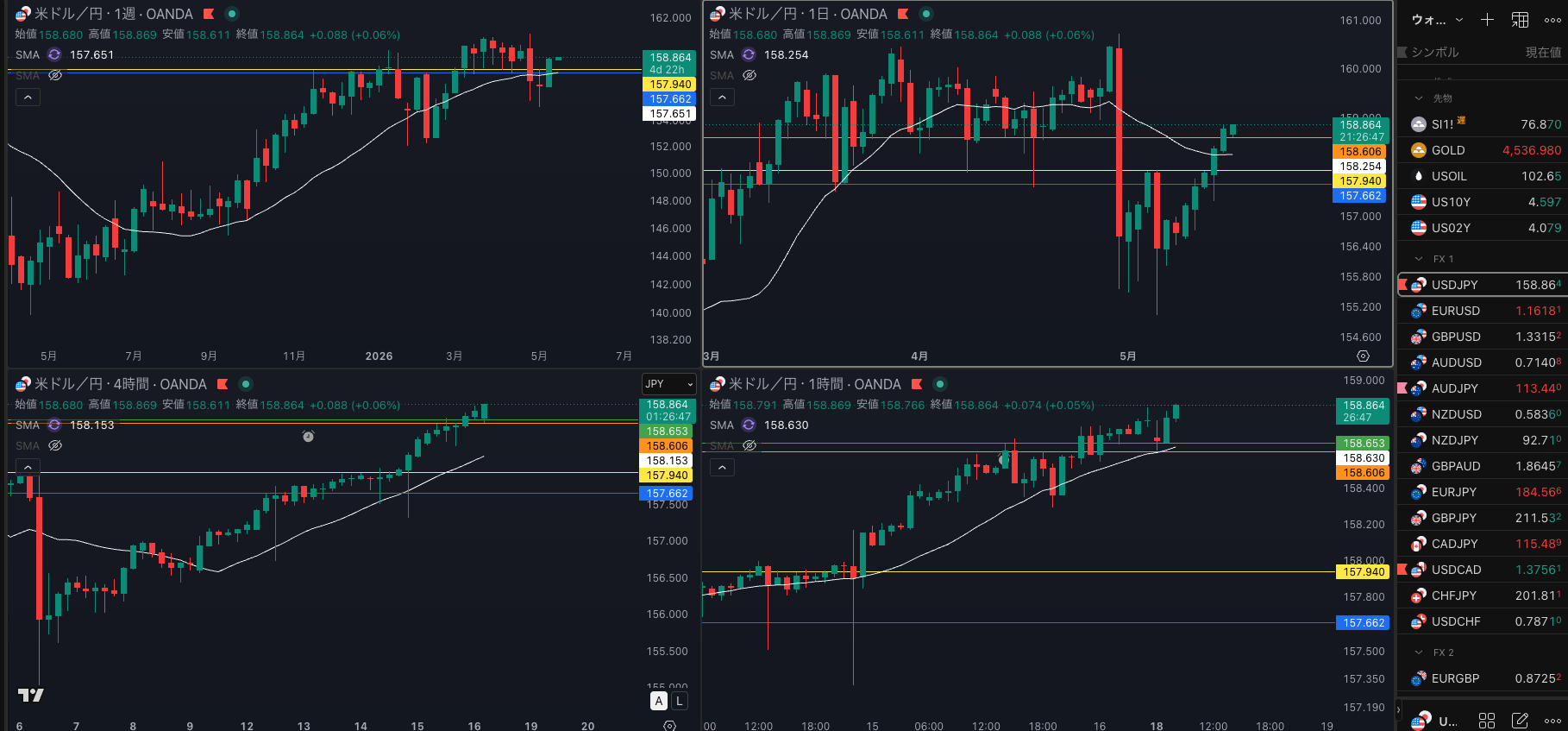Open the edit note pencil icon in bottom panel
The height and width of the screenshot is (731, 1568).
[x=1520, y=721]
